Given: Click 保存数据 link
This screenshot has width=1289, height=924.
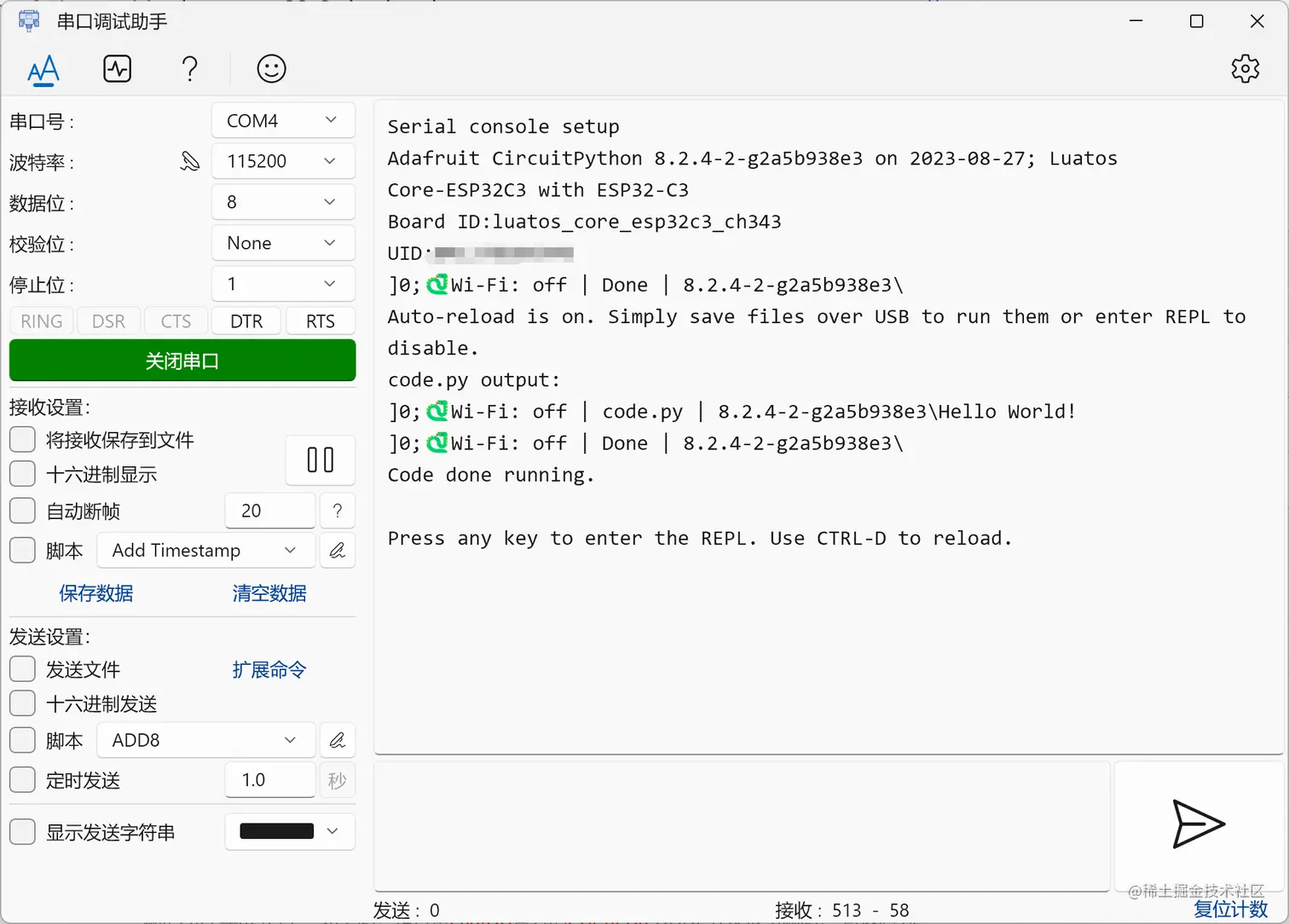Looking at the screenshot, I should point(96,593).
